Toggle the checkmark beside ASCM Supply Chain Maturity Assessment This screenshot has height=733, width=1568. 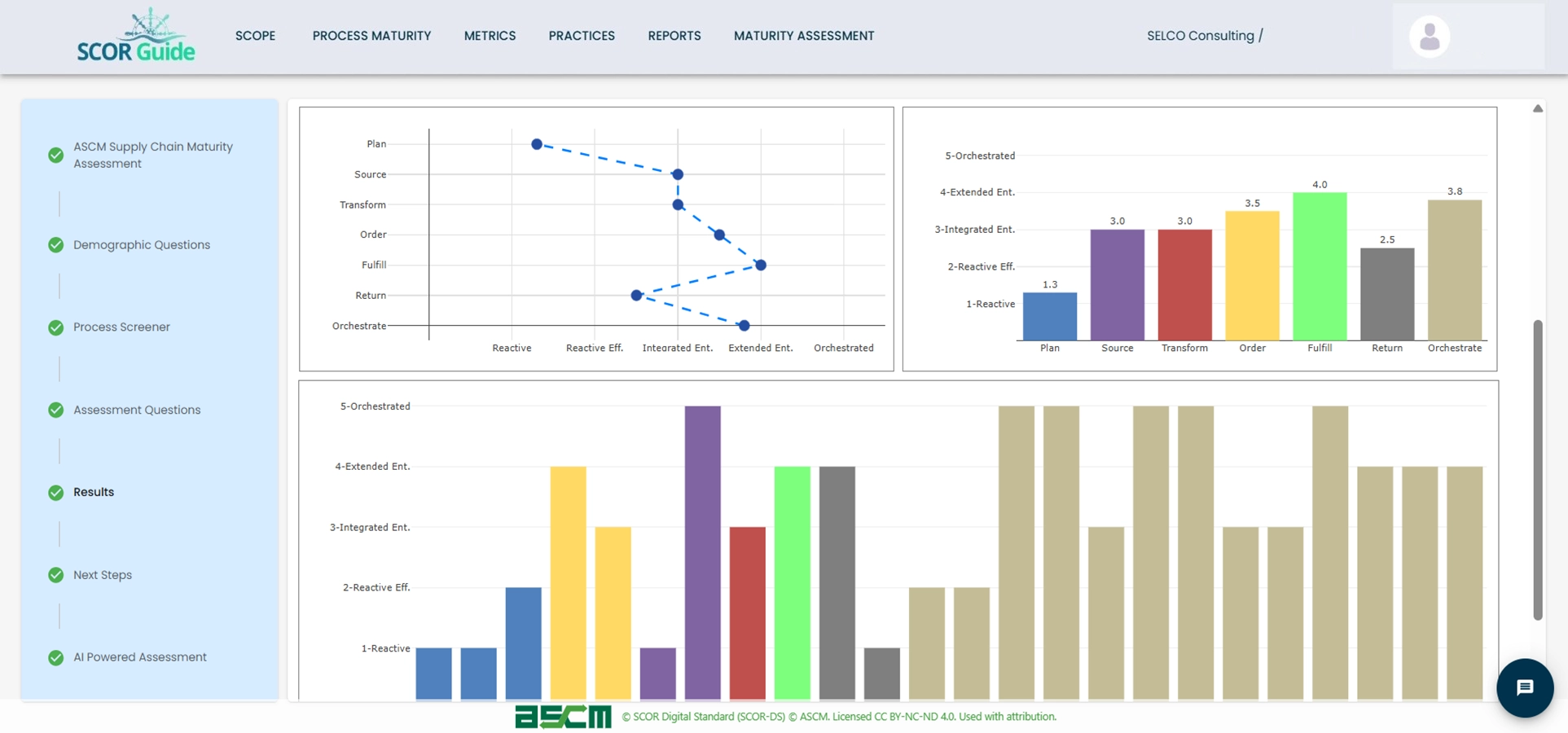(55, 155)
